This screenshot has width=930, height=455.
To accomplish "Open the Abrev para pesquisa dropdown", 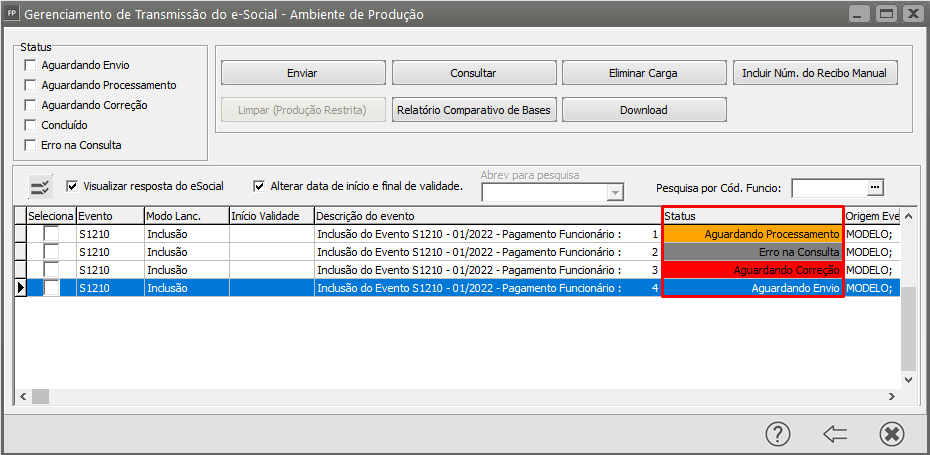I will coord(616,193).
